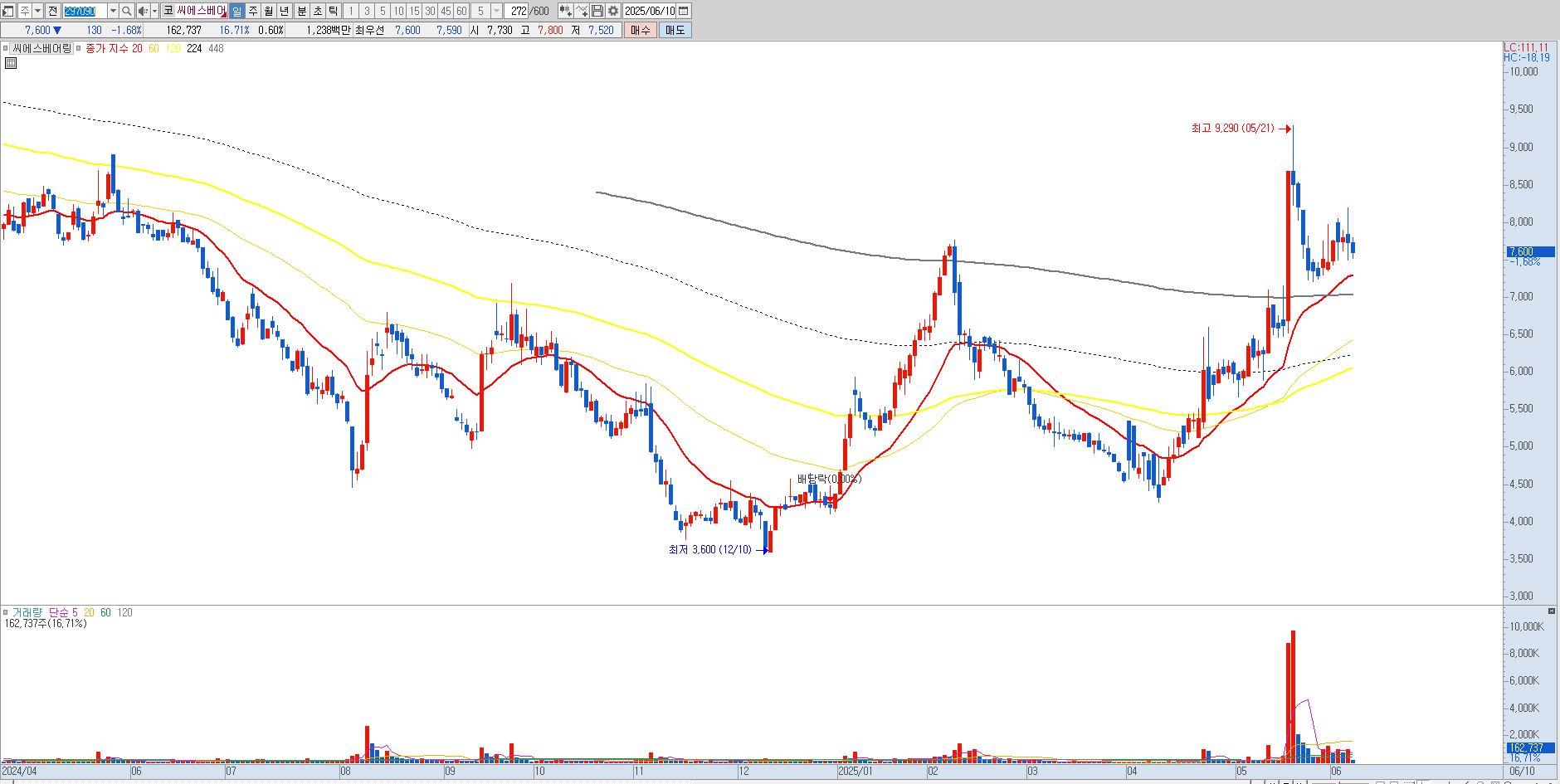Click the 매수 buy button
The width and height of the screenshot is (1560, 784).
coord(640,30)
